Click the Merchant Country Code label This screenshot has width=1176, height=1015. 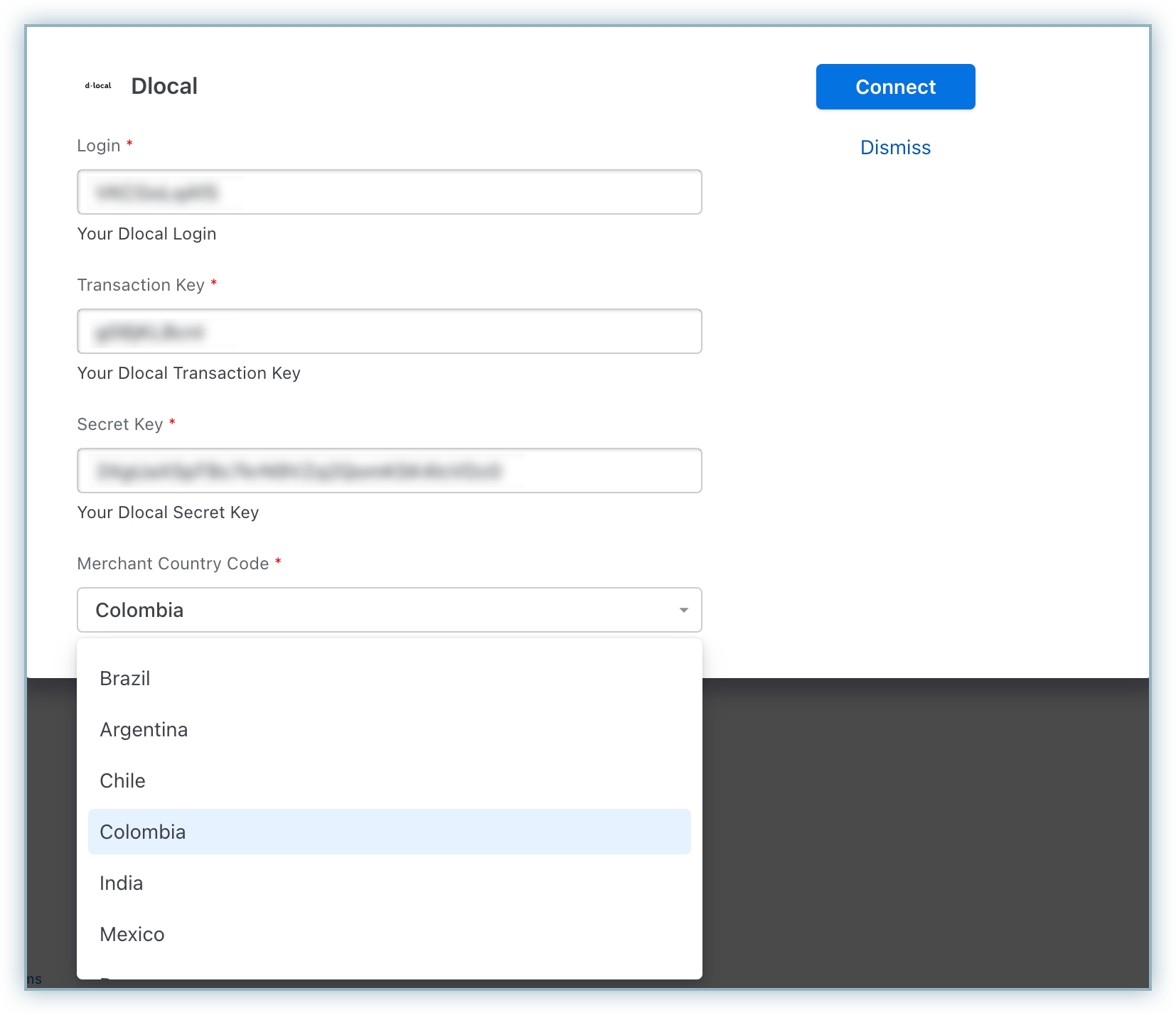point(173,564)
